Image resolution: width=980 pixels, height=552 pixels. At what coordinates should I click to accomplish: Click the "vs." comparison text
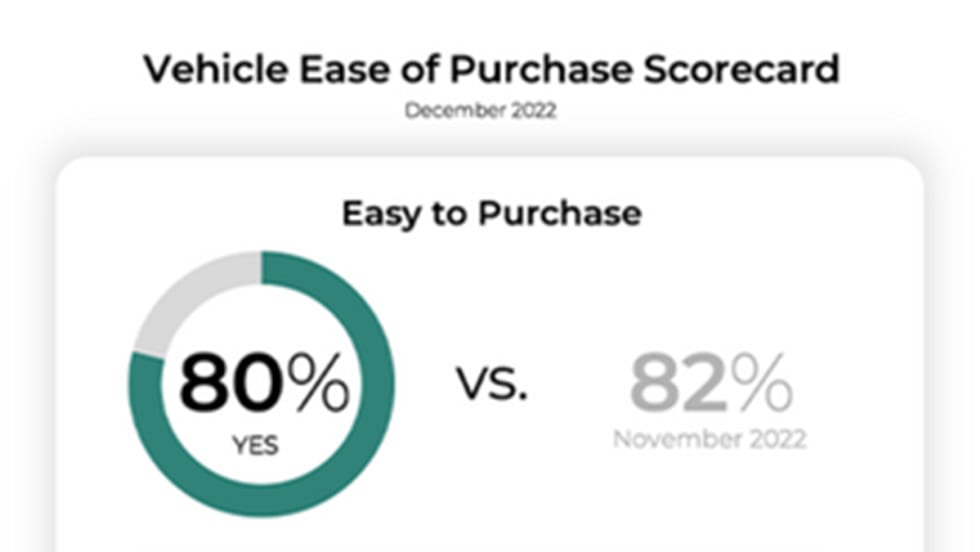click(x=492, y=384)
